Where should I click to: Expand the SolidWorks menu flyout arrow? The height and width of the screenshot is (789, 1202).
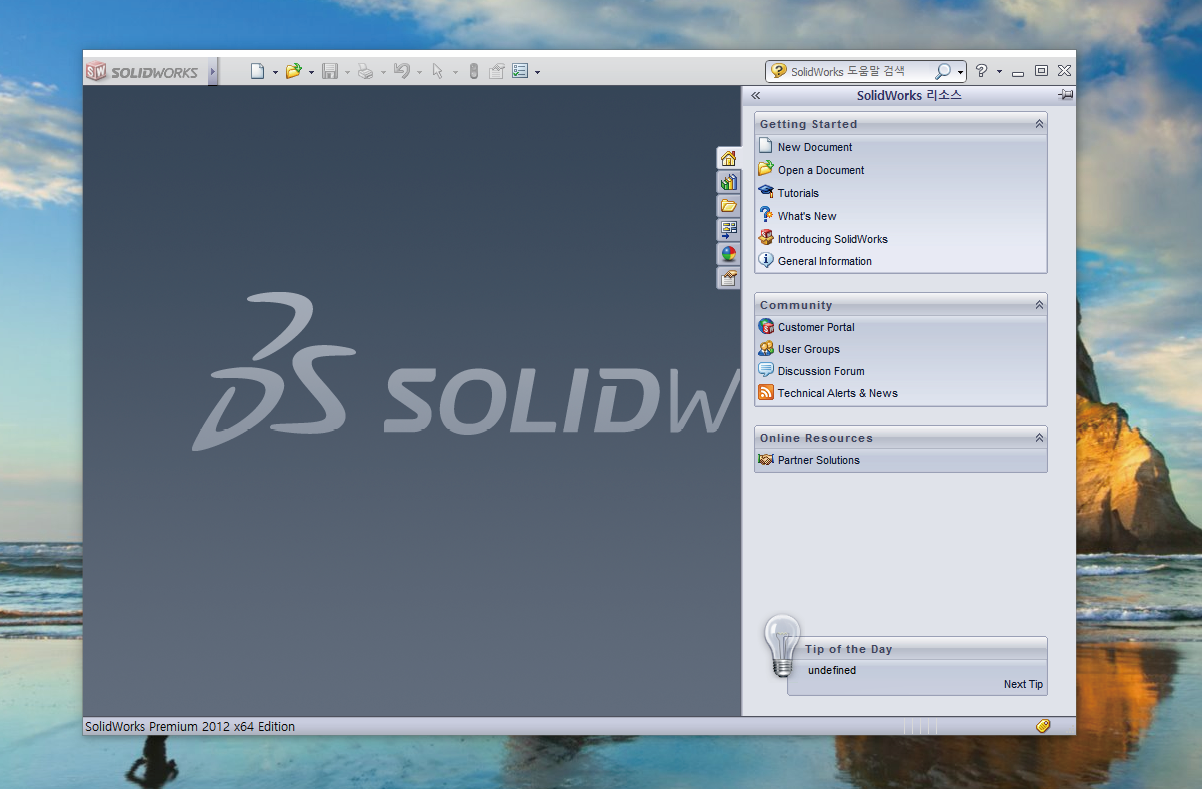pos(212,72)
